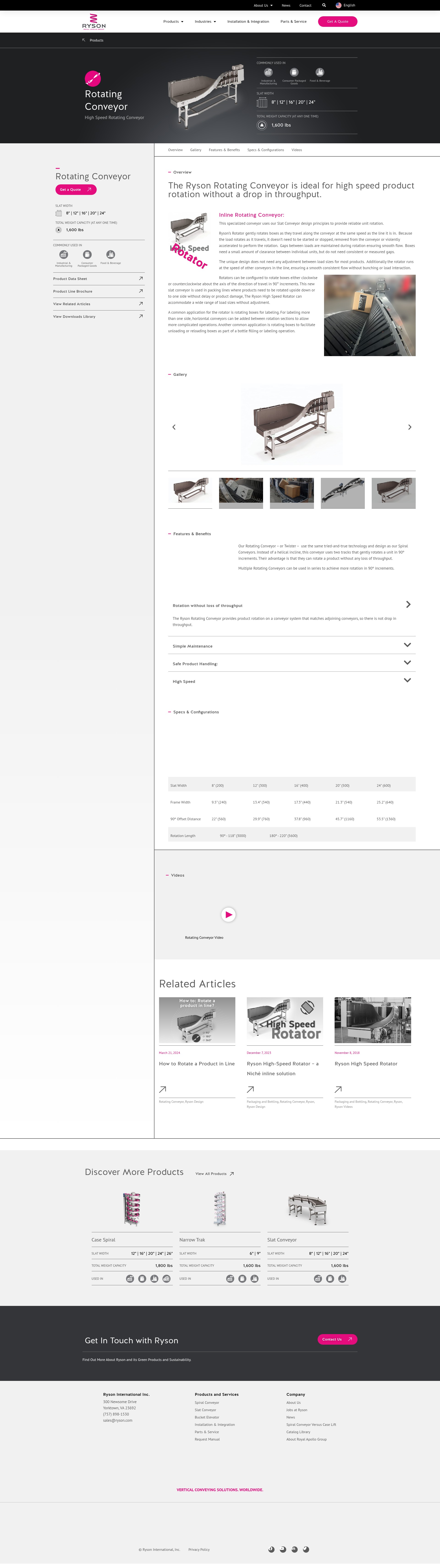
Task: Expand the Safe Product Handling accordion
Action: point(291,663)
